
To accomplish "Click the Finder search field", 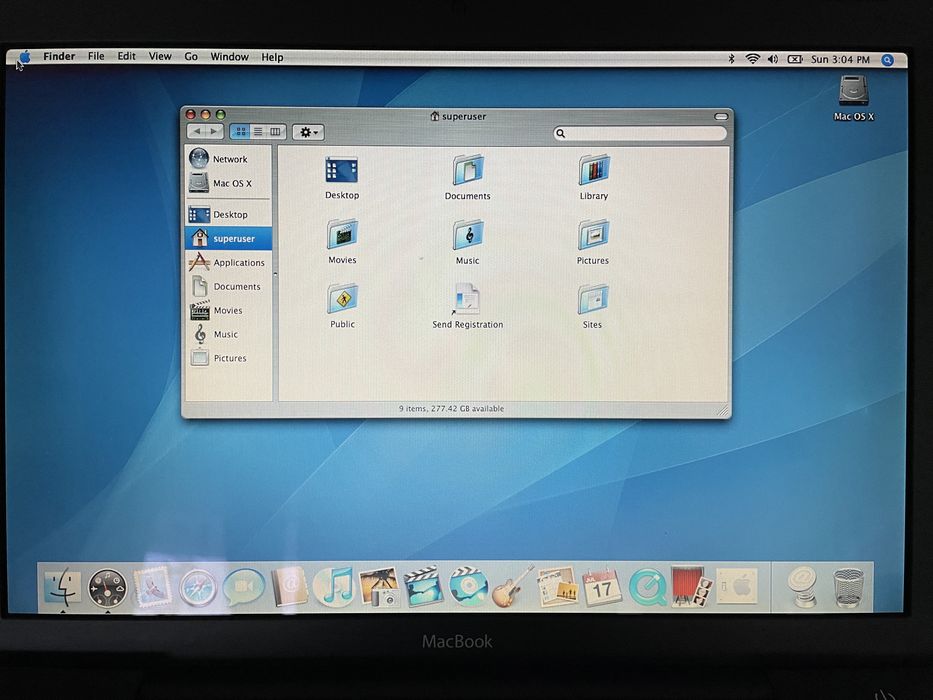I will tap(640, 133).
